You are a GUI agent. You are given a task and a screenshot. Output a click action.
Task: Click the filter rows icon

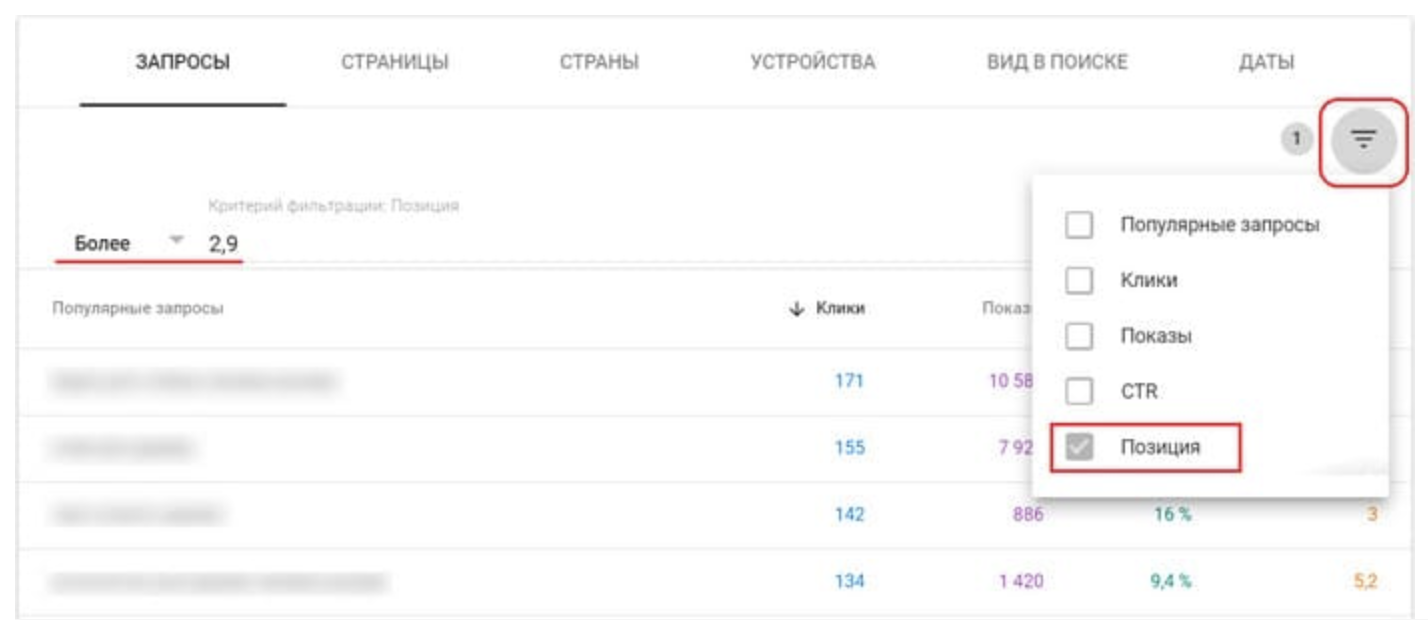click(1364, 140)
